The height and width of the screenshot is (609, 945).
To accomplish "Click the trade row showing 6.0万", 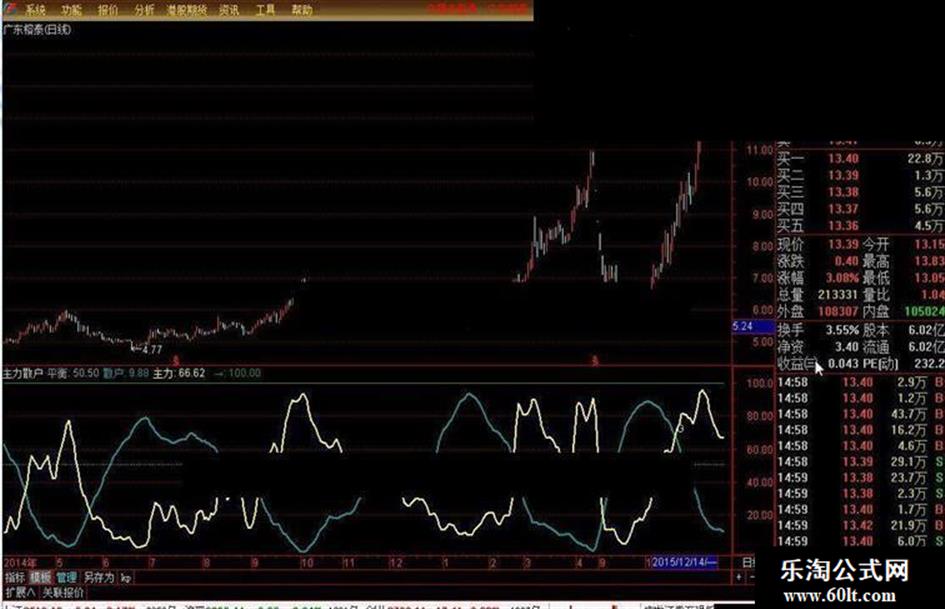I will pos(861,541).
